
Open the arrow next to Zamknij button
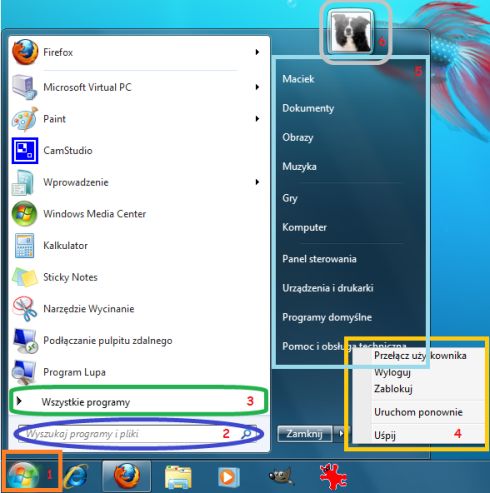coord(341,434)
